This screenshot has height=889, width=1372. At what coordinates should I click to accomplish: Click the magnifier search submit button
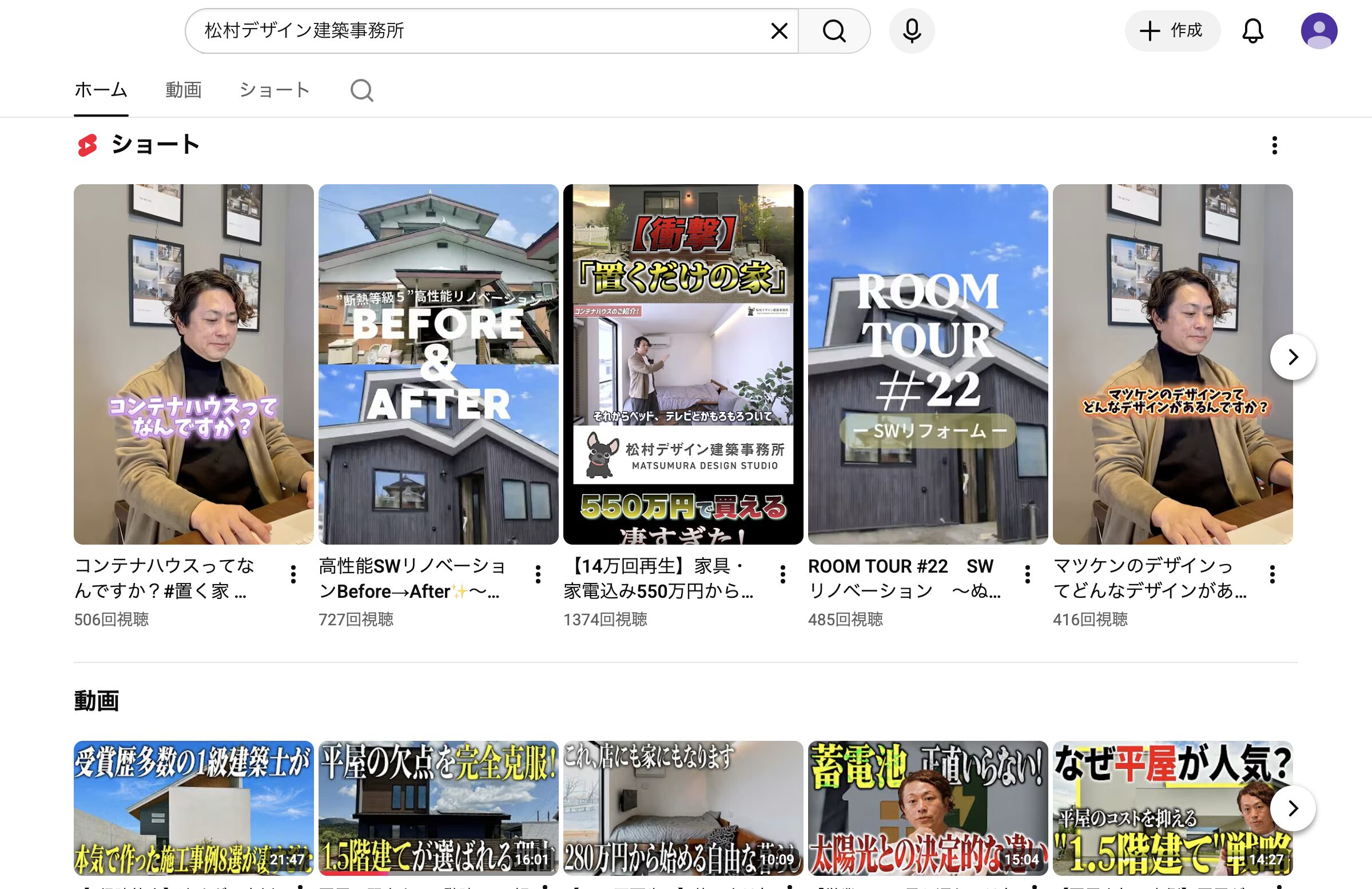tap(834, 31)
